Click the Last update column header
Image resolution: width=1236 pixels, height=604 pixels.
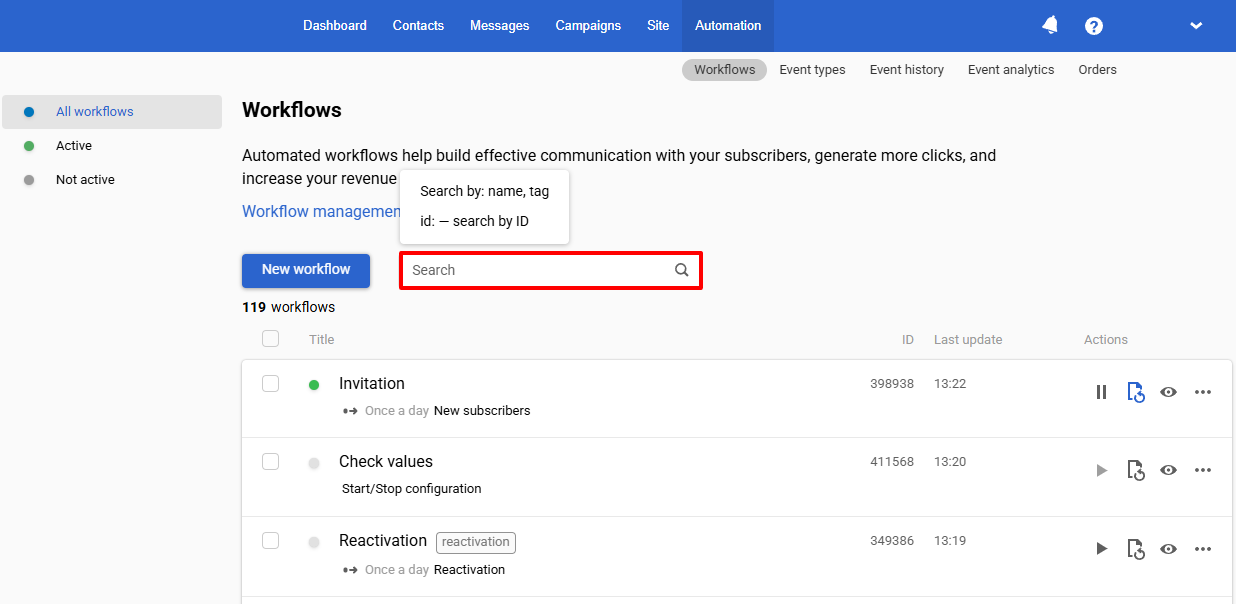(968, 340)
